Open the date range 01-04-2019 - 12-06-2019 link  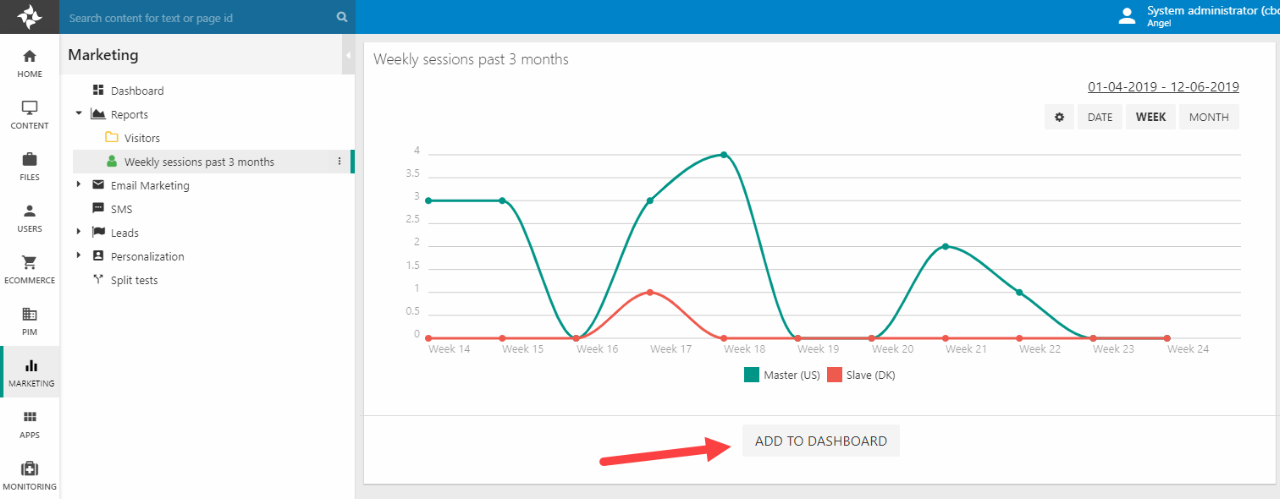[1163, 87]
